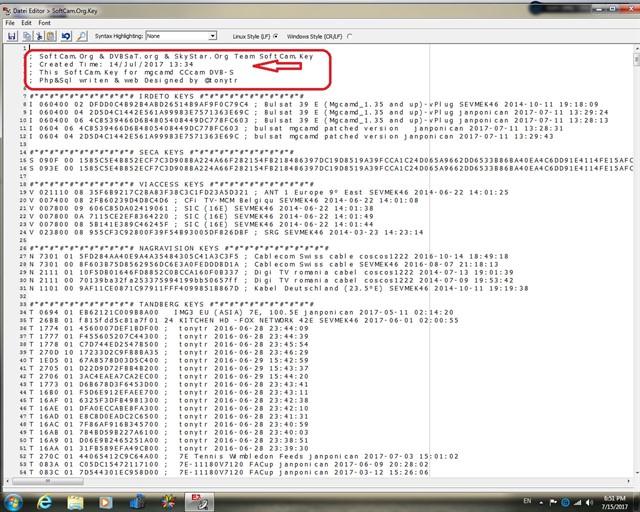Click the IRDETO KEYS header line
The image size is (640, 512).
point(167,96)
